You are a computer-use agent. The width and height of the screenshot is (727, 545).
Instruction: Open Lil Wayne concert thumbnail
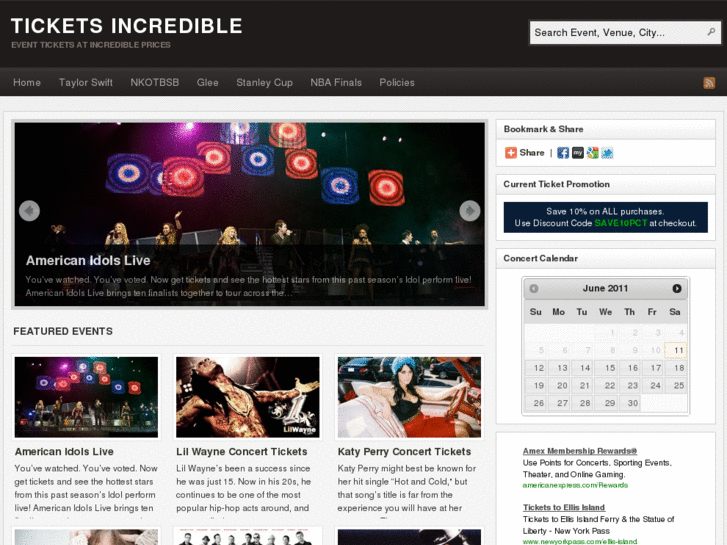[248, 397]
